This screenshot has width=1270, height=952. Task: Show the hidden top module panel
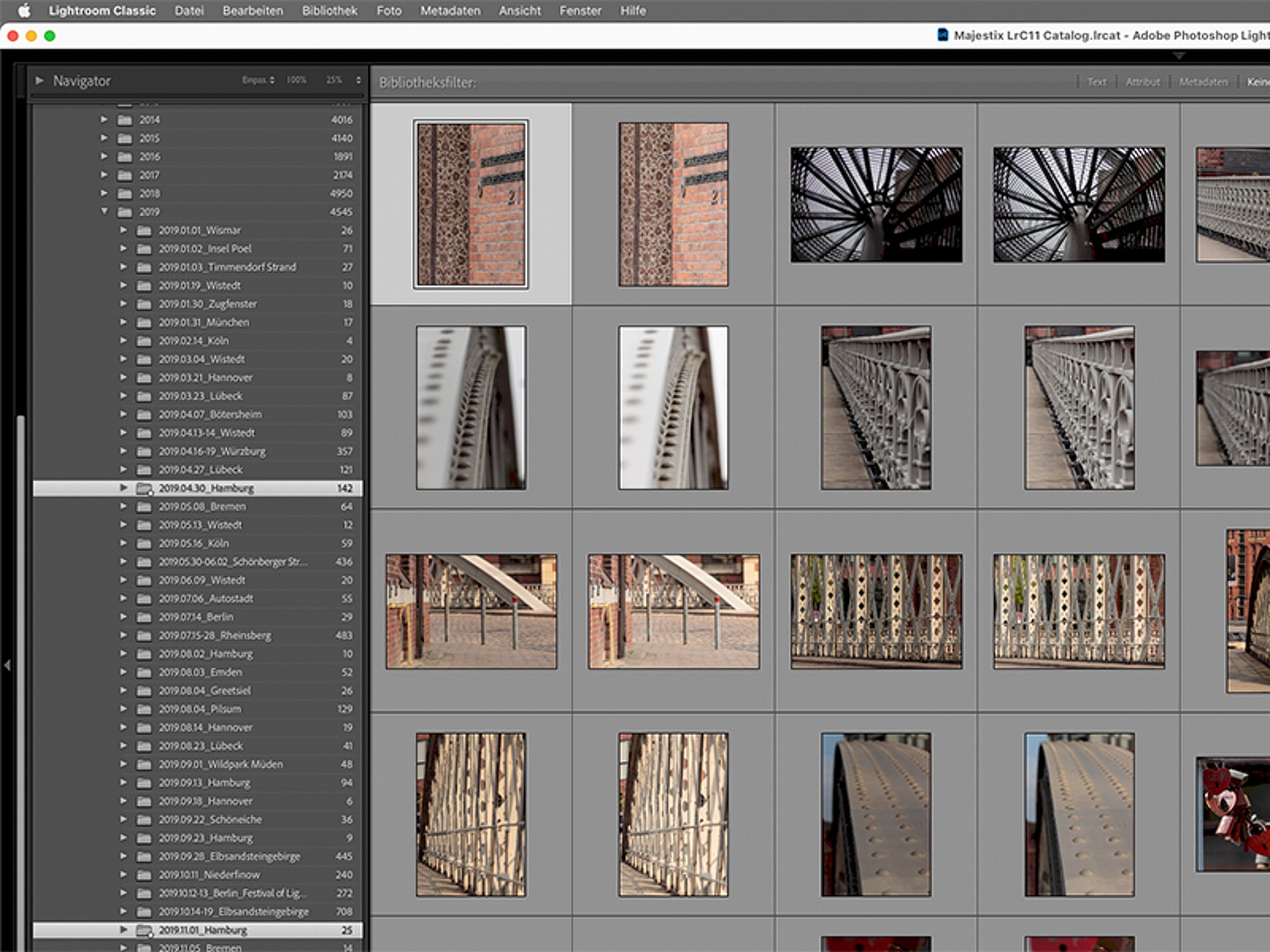1179,56
